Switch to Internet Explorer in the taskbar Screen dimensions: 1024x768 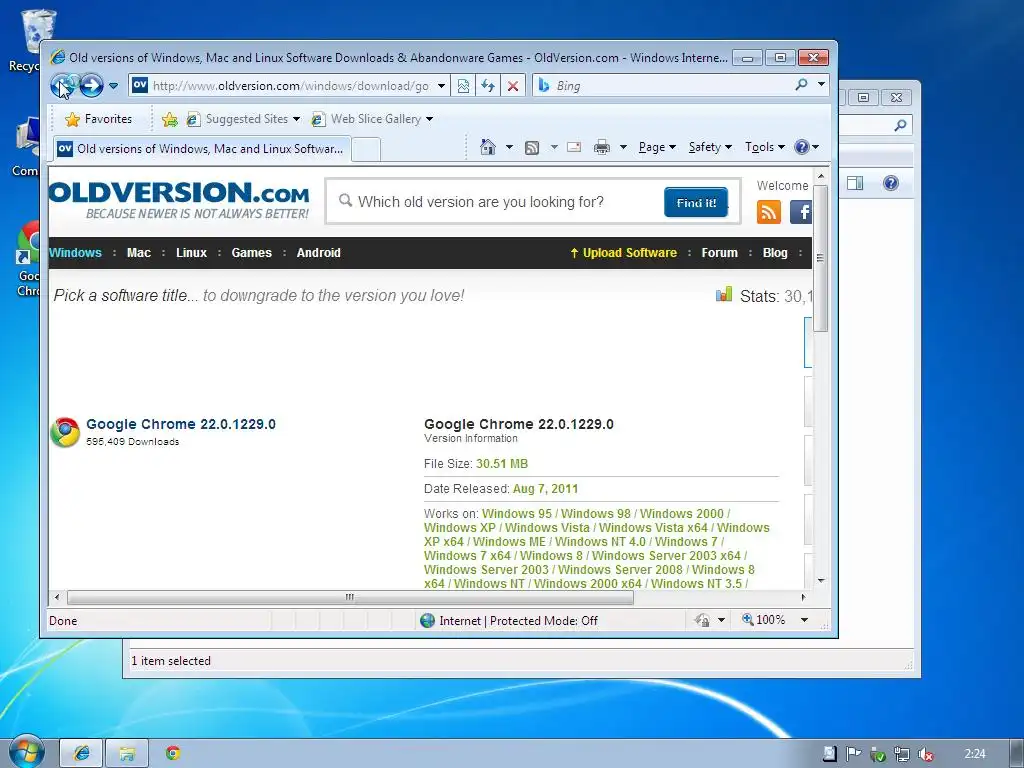coord(81,754)
